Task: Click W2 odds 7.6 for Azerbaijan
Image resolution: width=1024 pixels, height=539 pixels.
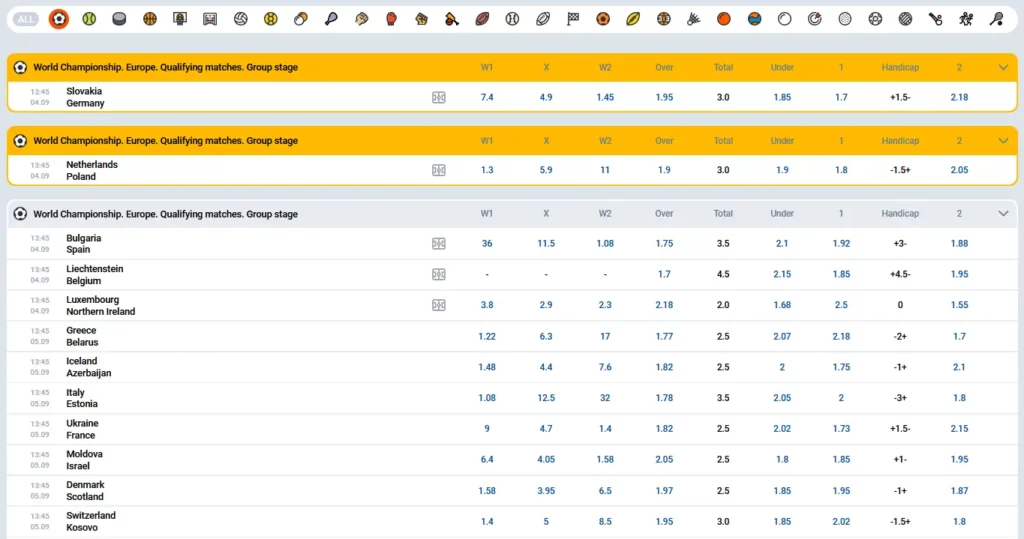Action: 605,367
